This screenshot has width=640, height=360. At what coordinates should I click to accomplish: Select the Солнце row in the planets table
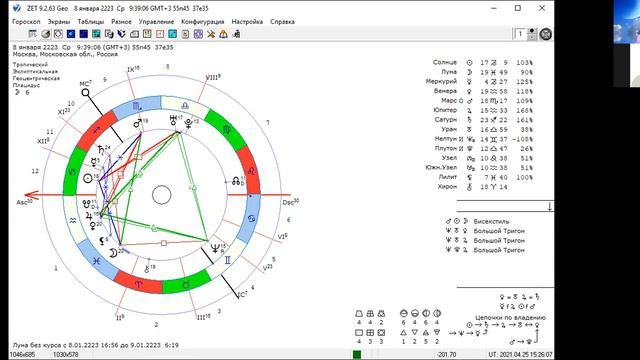[483, 62]
